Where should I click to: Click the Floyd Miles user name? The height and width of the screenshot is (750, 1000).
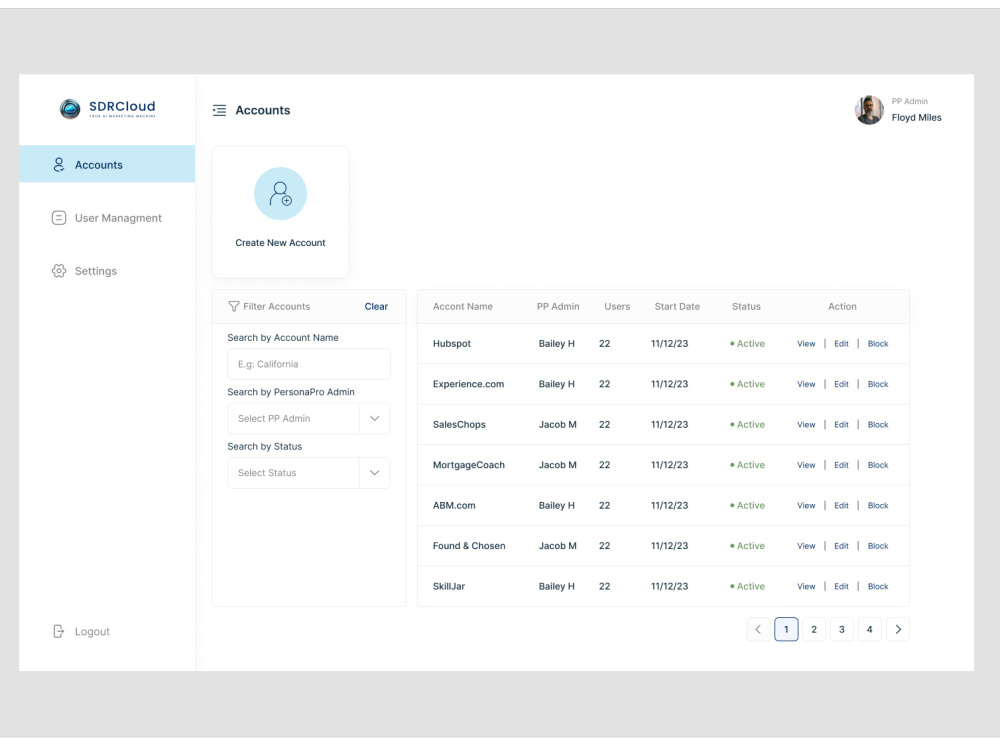coord(916,117)
